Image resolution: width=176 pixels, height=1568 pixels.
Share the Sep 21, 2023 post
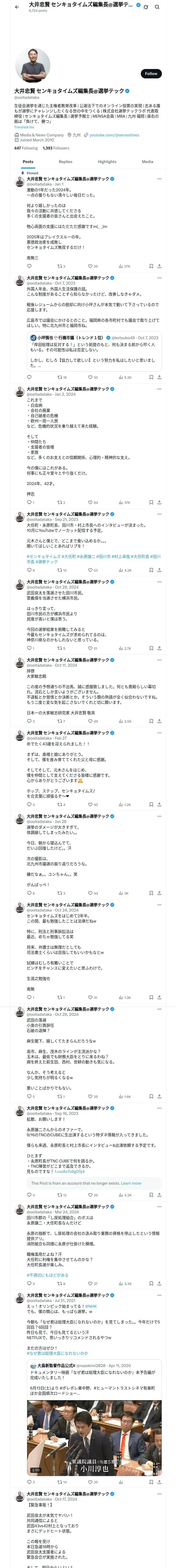159,570
